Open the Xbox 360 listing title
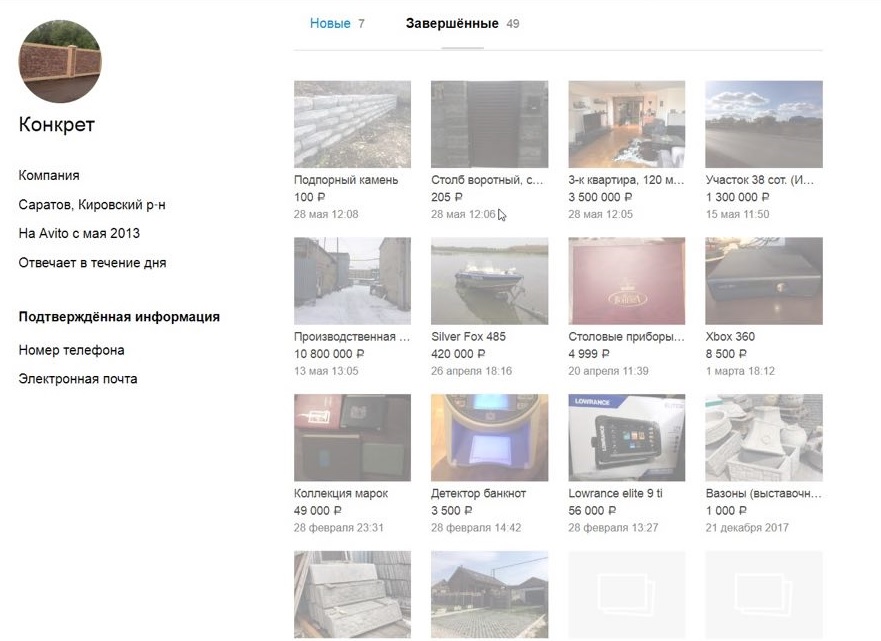Image resolution: width=881 pixels, height=641 pixels. click(x=730, y=337)
